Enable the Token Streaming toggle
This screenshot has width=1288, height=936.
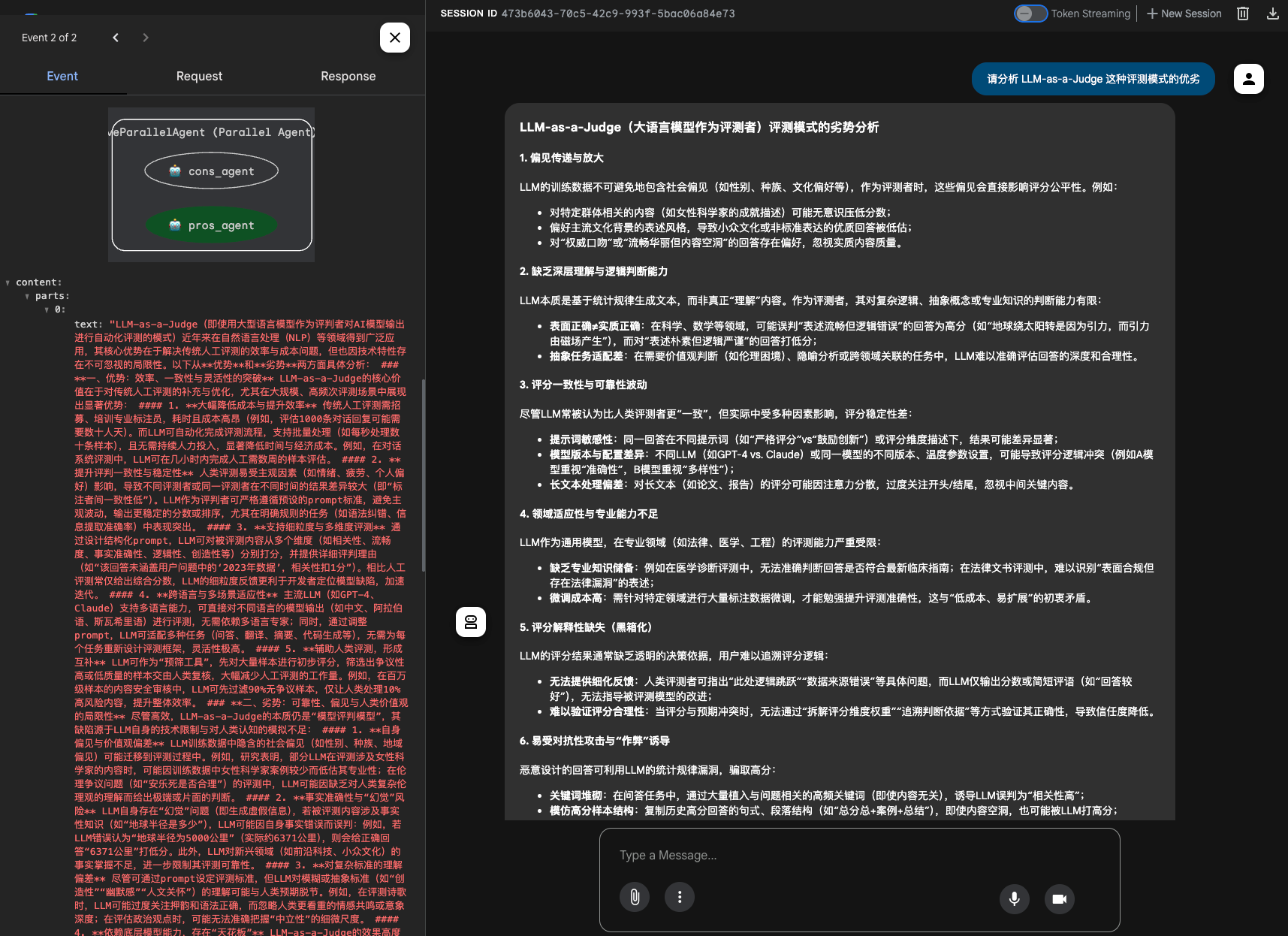tap(1030, 14)
